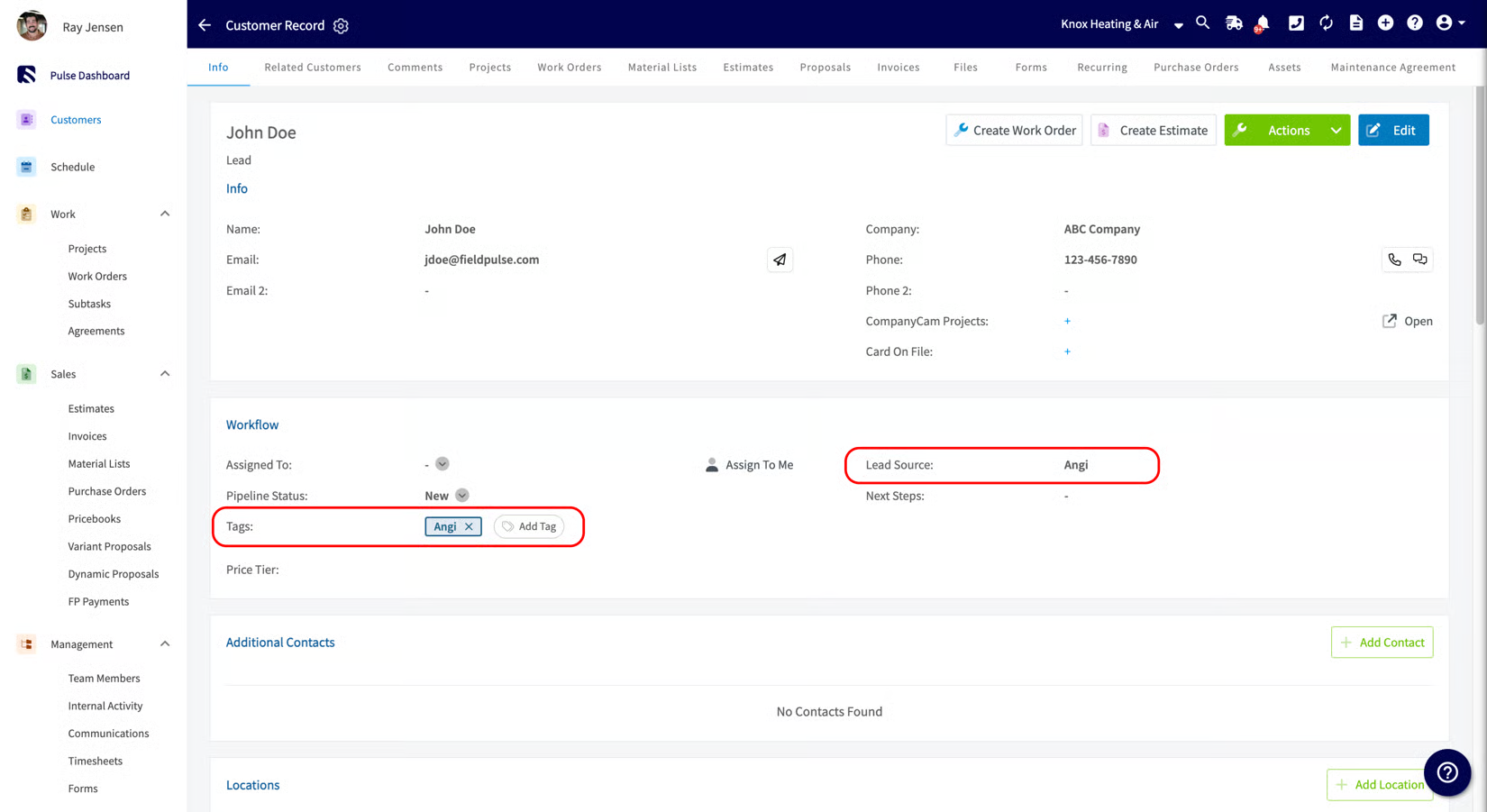The image size is (1487, 812).
Task: Go back using the header arrow
Action: [205, 25]
